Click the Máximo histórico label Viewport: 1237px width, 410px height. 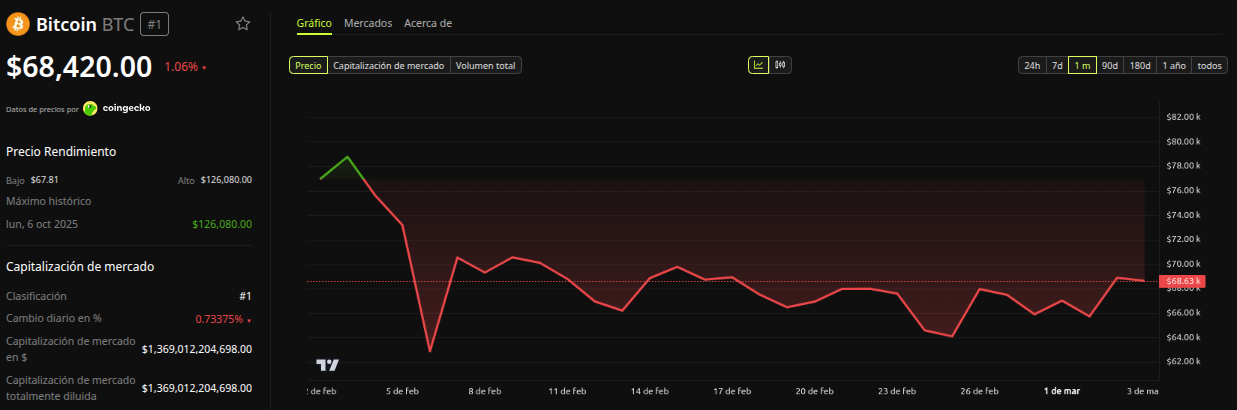tap(48, 201)
